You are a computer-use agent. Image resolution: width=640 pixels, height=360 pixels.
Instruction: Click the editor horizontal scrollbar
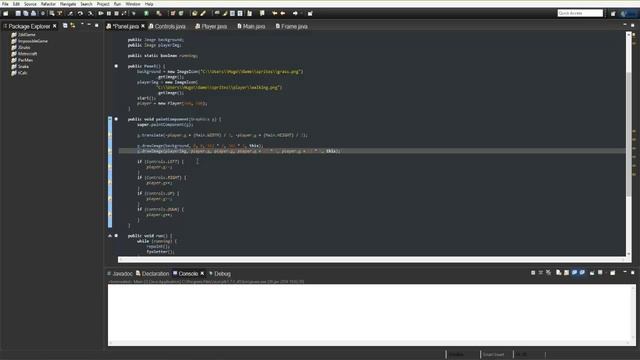coord(371,260)
